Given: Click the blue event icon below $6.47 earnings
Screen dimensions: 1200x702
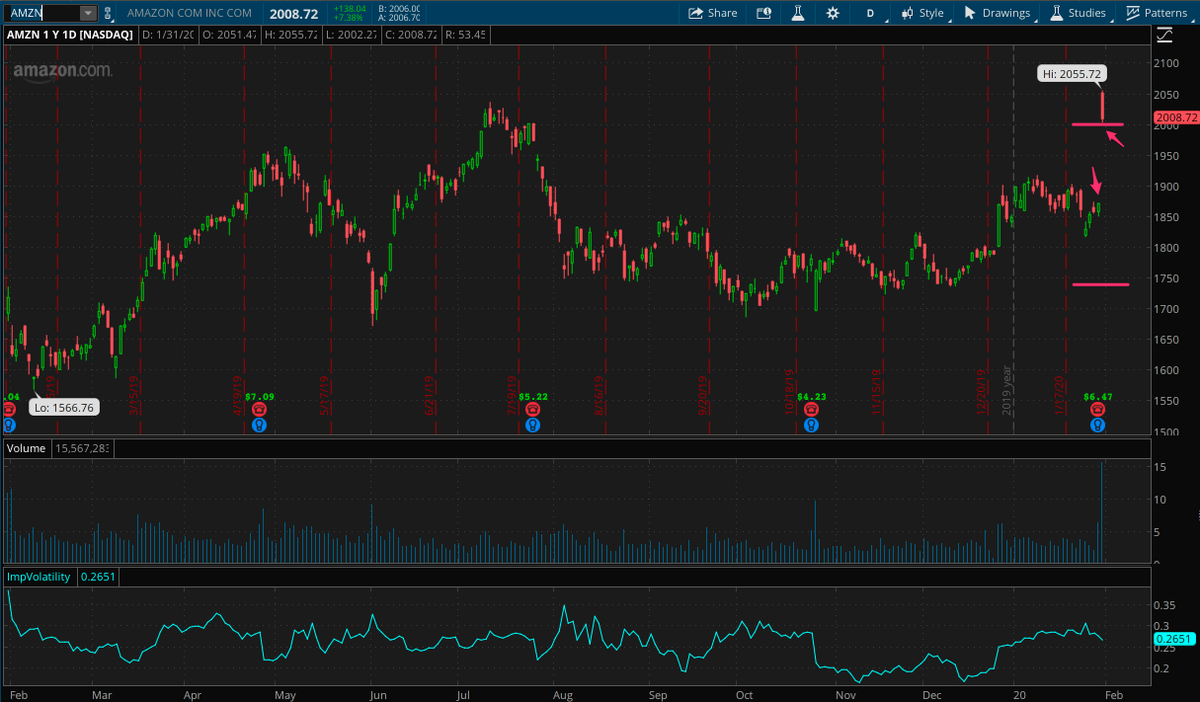Looking at the screenshot, I should (x=1097, y=424).
